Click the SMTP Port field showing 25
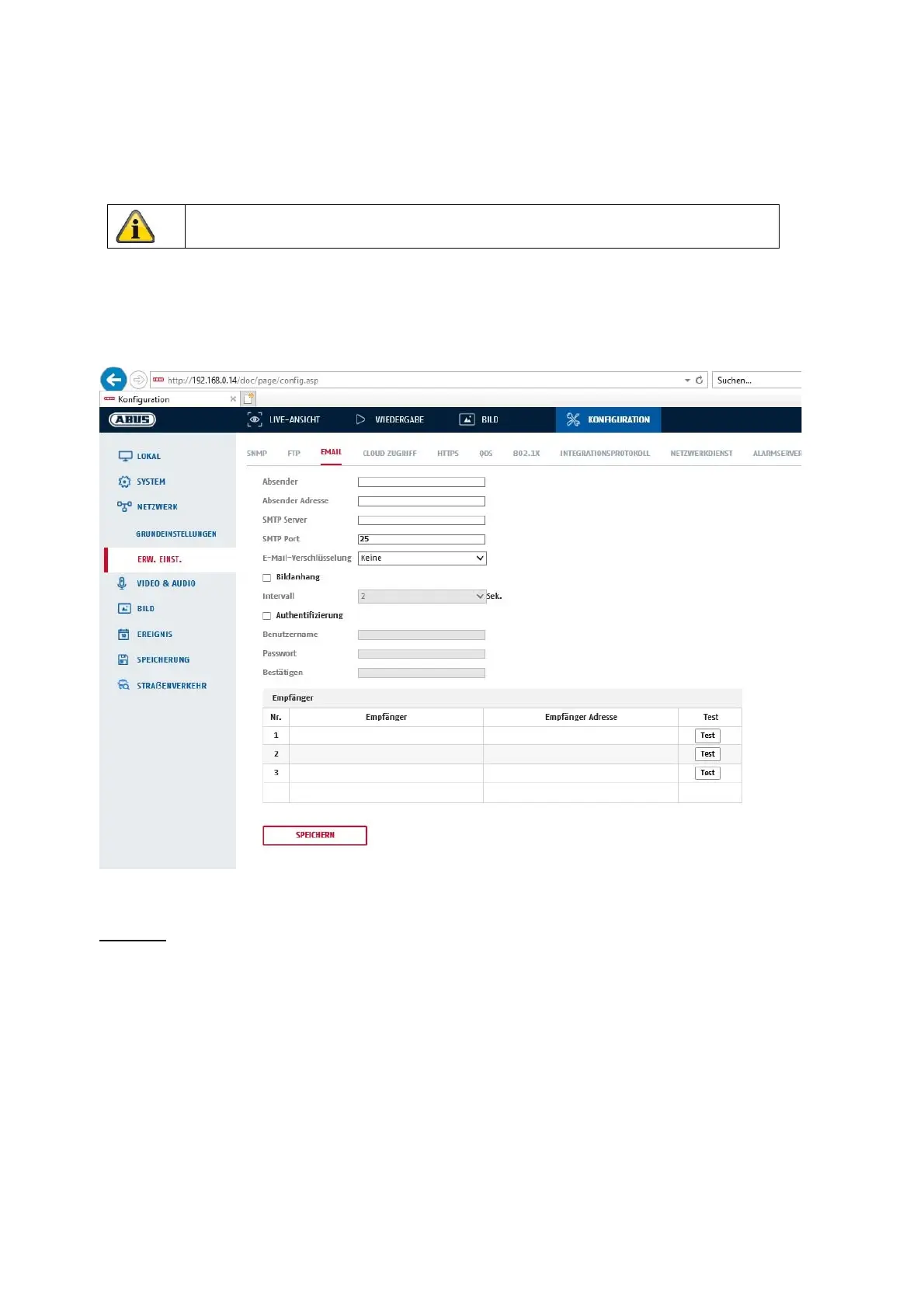 pyautogui.click(x=422, y=539)
